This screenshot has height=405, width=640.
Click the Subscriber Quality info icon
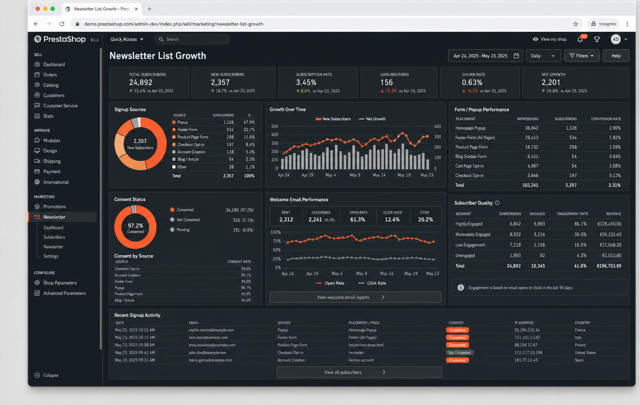[497, 203]
